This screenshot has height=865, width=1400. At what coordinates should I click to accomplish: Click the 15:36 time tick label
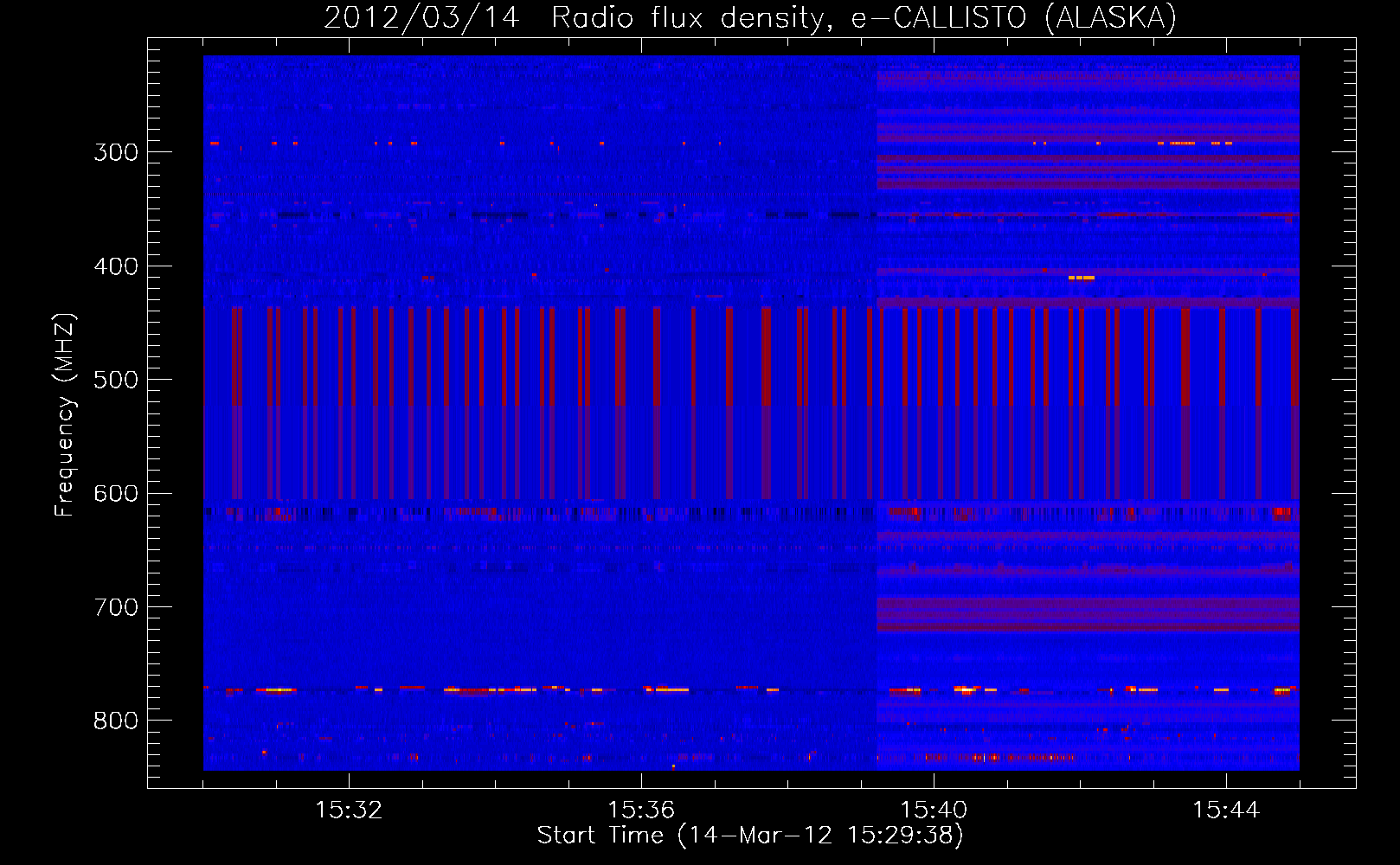point(641,811)
